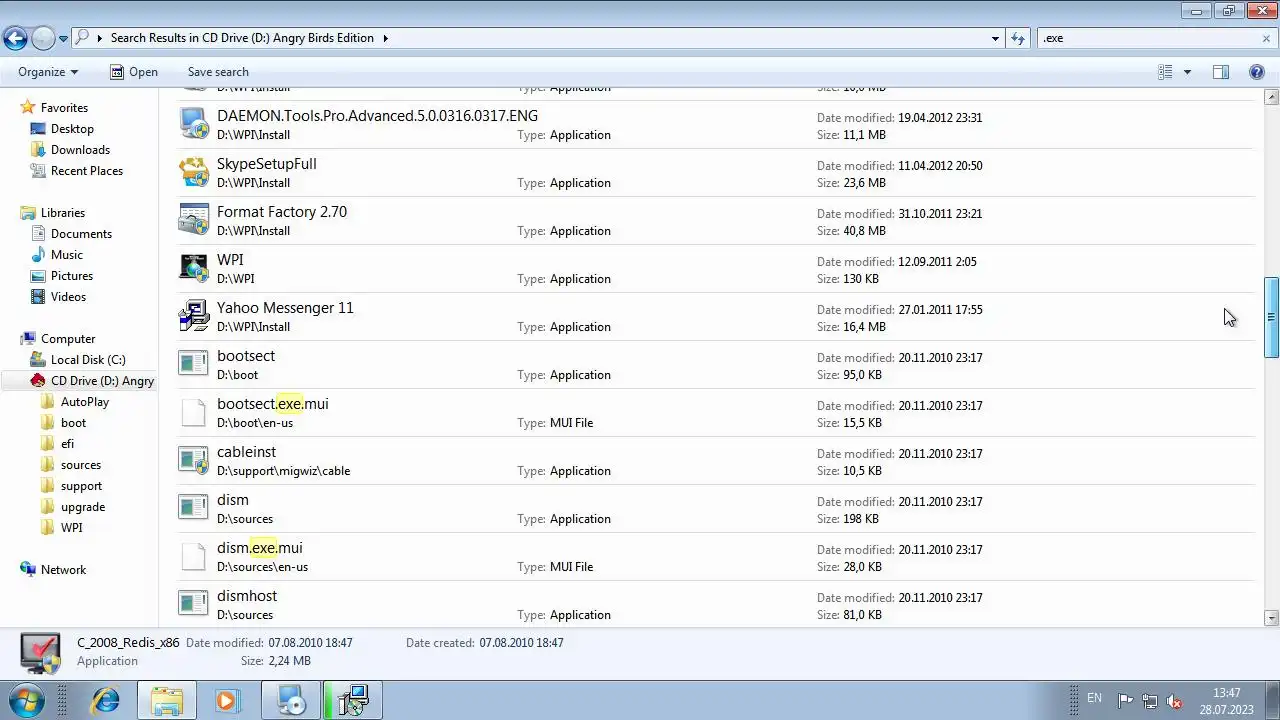Open recent pages dropdown arrow
The height and width of the screenshot is (720, 1280).
click(x=64, y=38)
